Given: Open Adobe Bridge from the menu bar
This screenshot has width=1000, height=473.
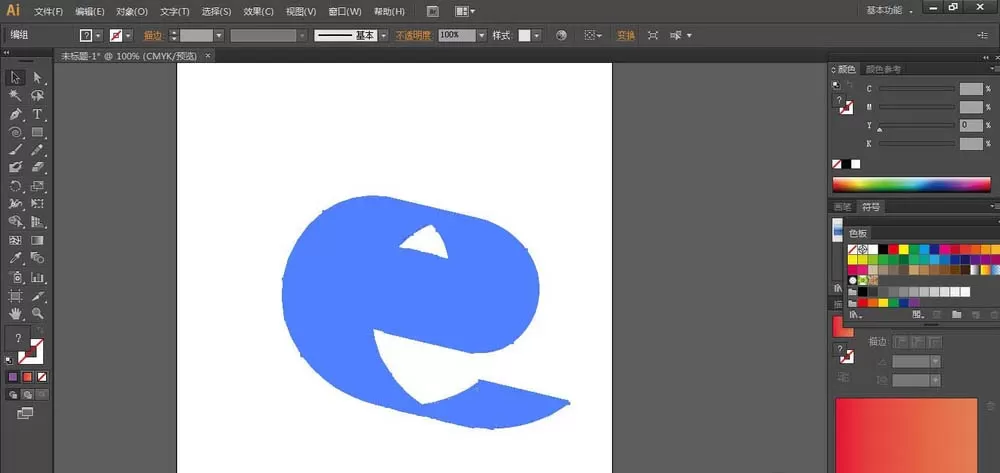Looking at the screenshot, I should point(432,11).
